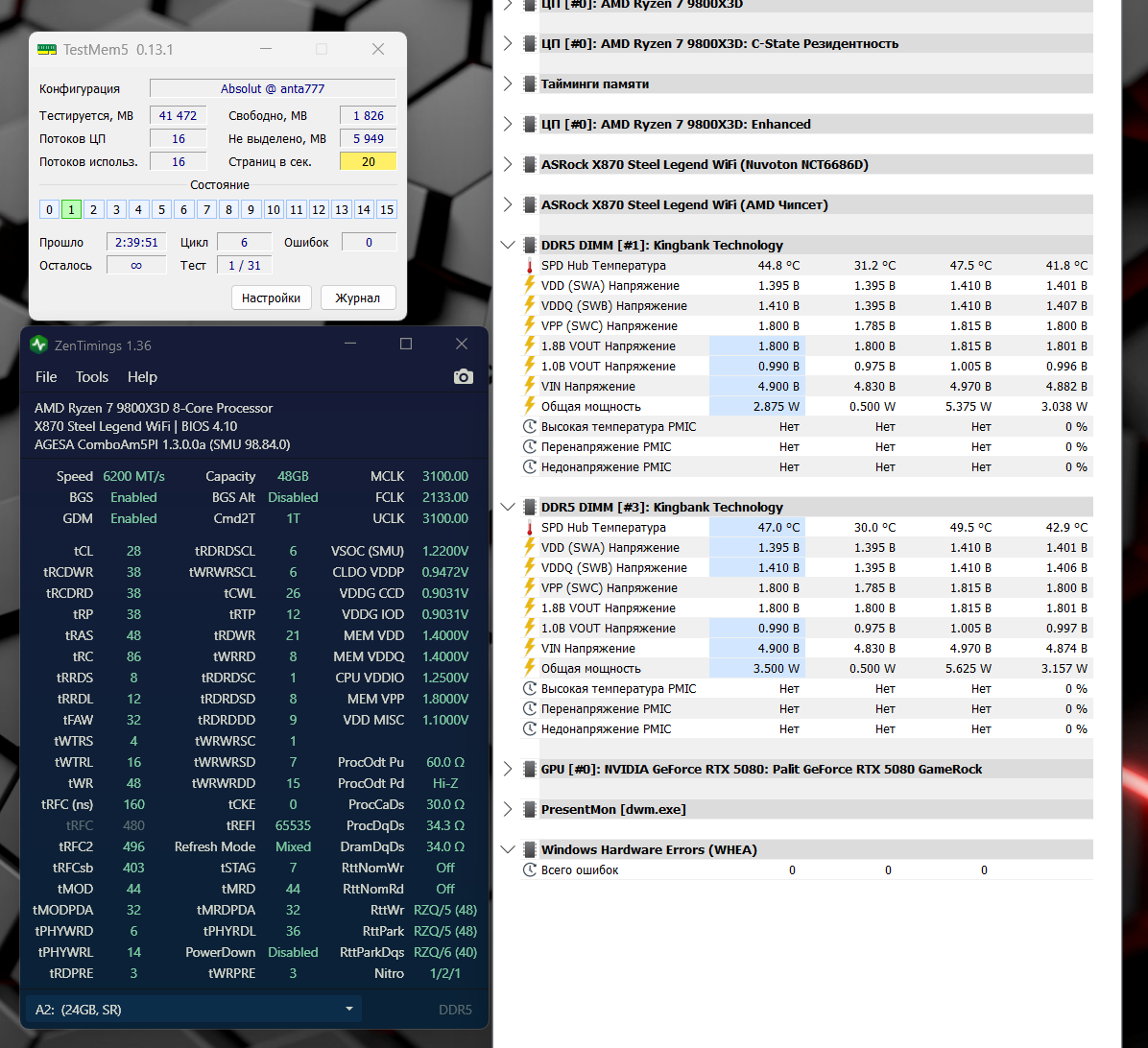Click the ZenTimings app logo icon

click(x=38, y=345)
